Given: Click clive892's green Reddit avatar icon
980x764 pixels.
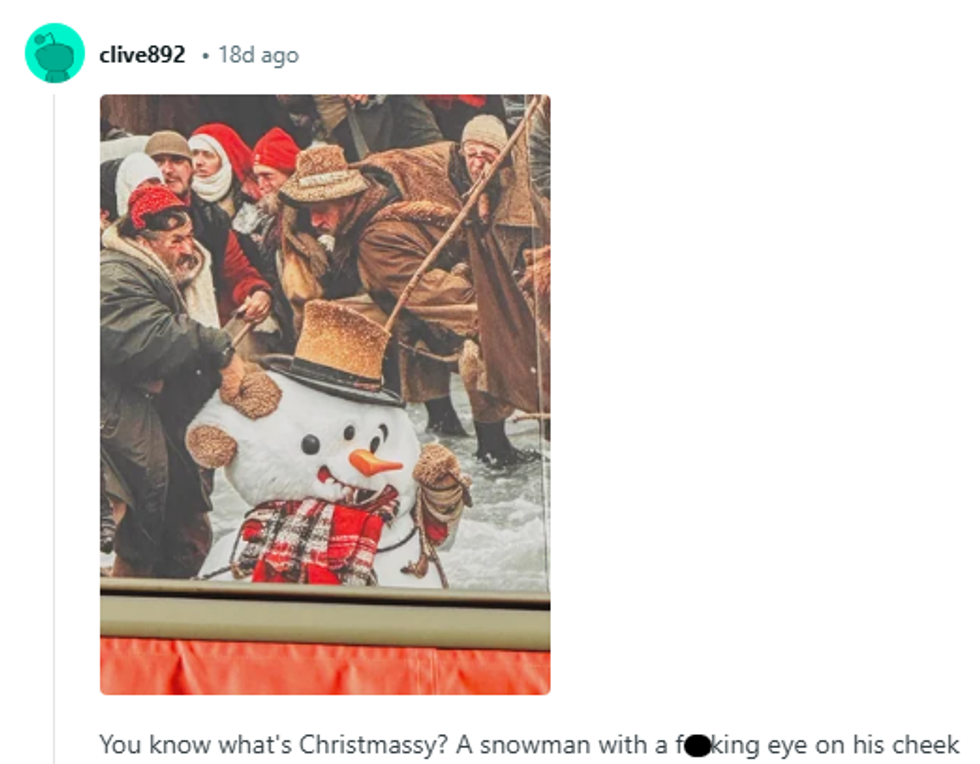Looking at the screenshot, I should pos(55,53).
